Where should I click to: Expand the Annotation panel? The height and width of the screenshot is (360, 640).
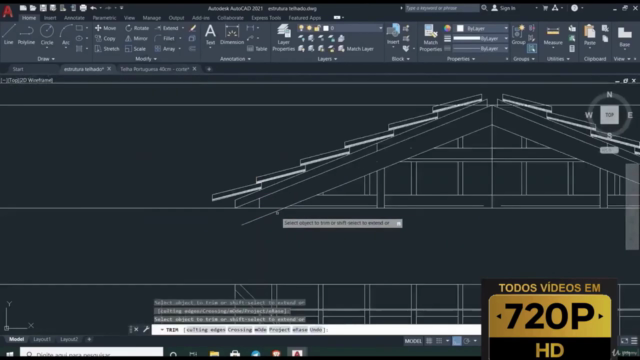pos(235,59)
